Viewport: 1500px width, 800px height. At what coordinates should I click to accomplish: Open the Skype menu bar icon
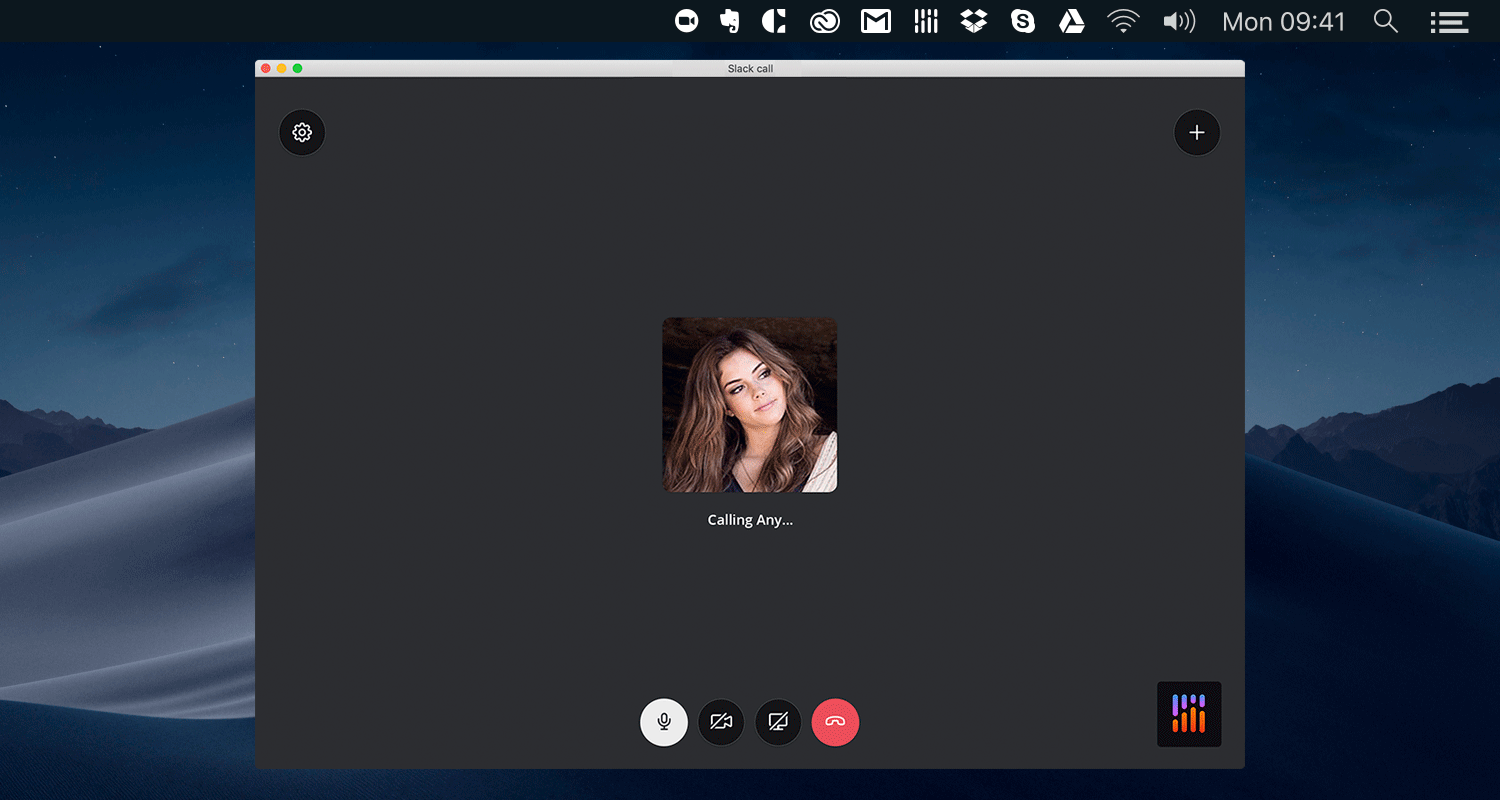(x=1023, y=21)
